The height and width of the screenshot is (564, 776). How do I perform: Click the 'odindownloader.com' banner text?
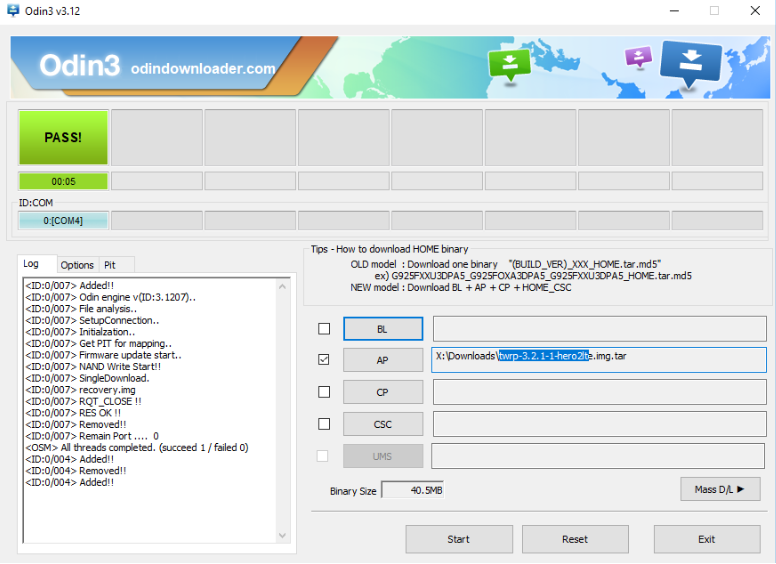203,68
